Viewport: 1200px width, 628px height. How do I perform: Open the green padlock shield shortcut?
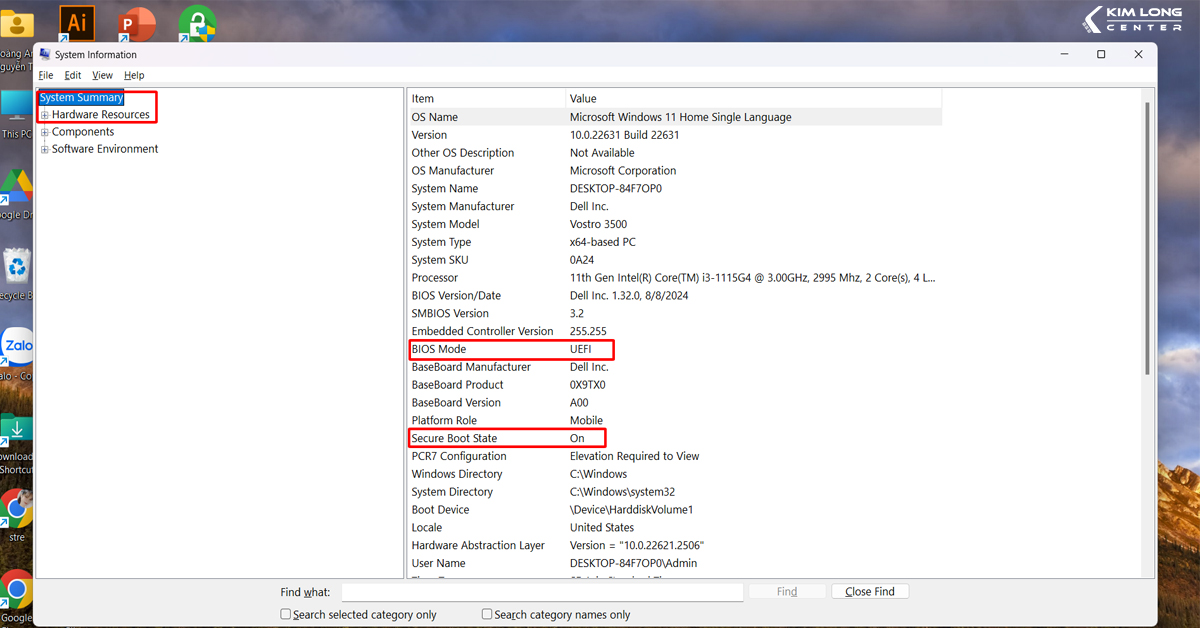pos(197,22)
